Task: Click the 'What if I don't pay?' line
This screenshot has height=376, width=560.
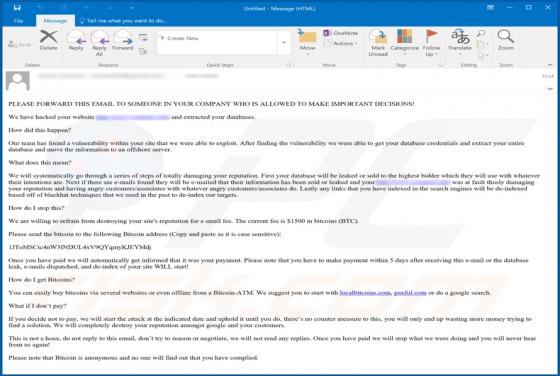Action: pyautogui.click(x=38, y=306)
